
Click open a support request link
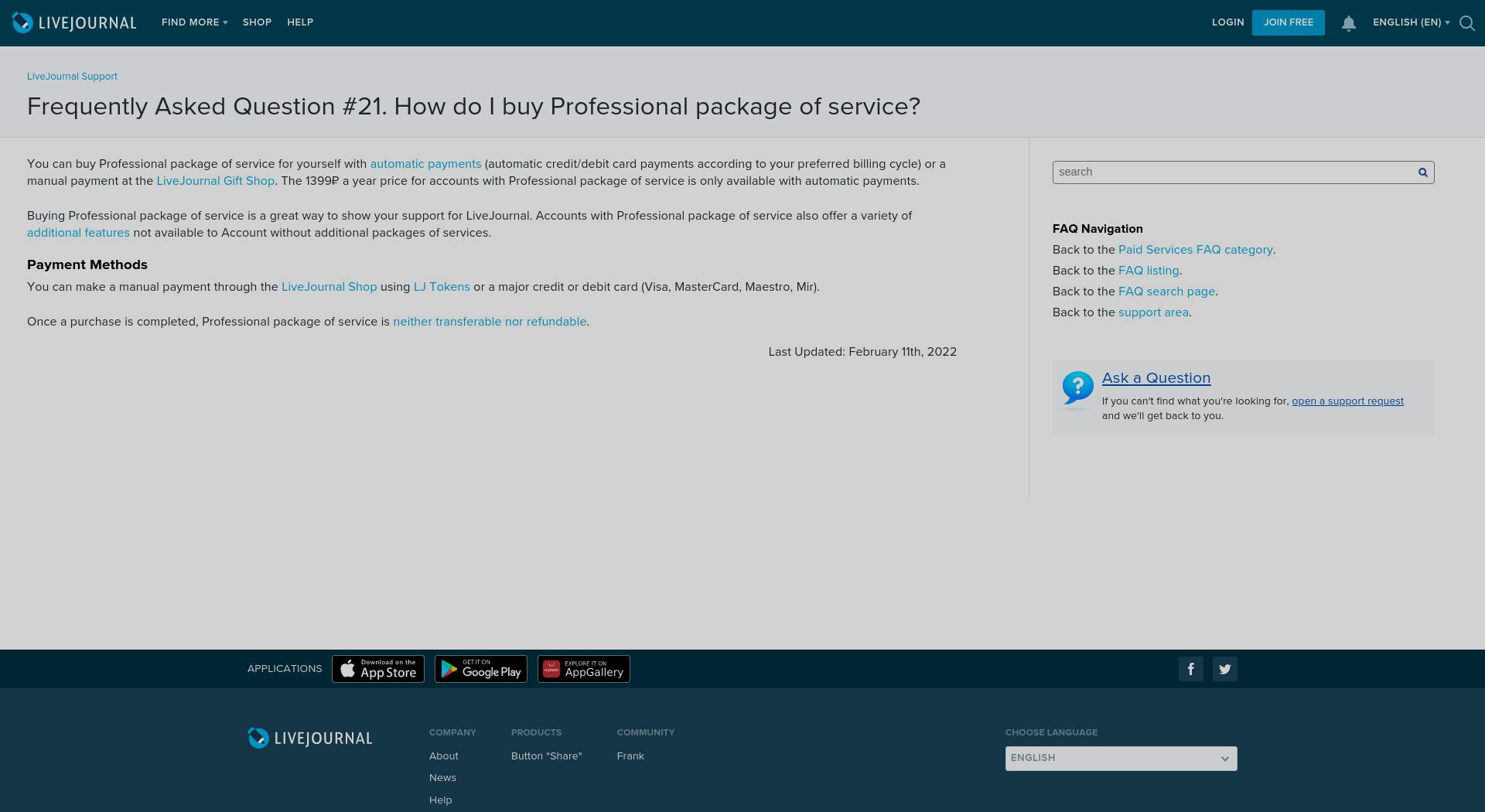pyautogui.click(x=1347, y=401)
